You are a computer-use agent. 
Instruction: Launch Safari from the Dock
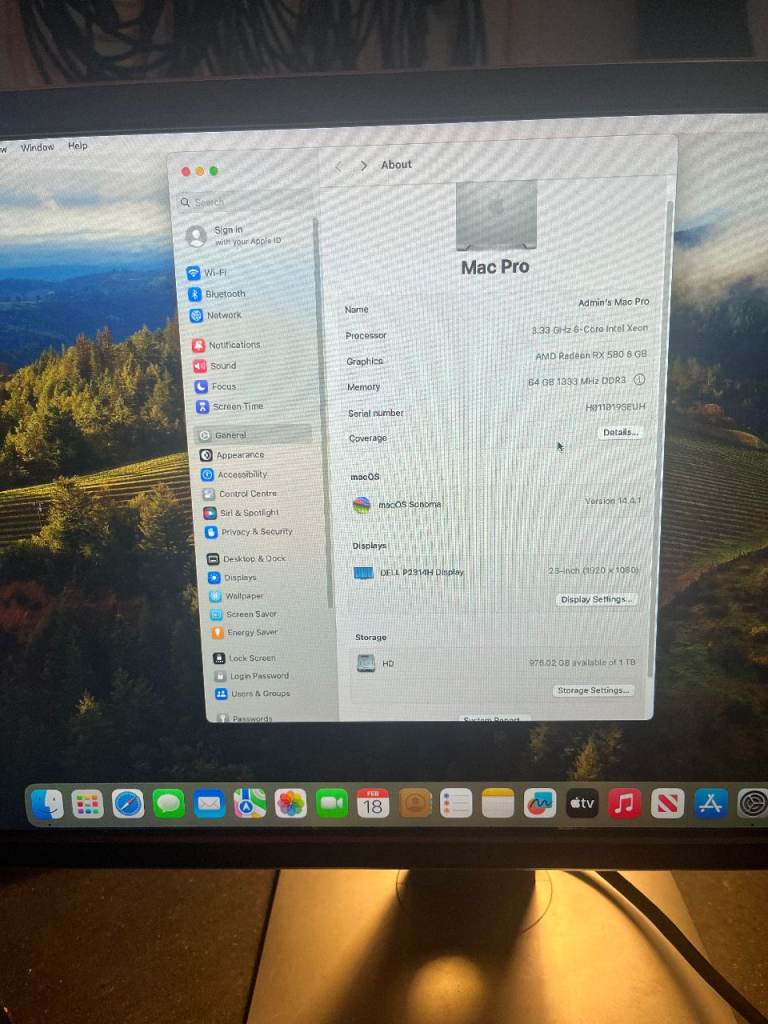coord(128,803)
